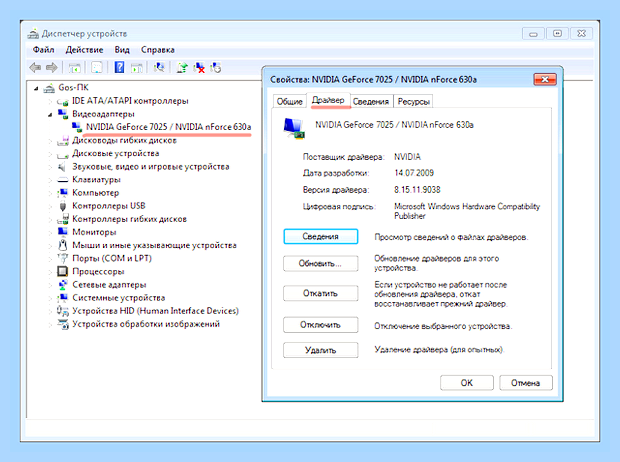Toggle the action pane toolbar icon

137,68
